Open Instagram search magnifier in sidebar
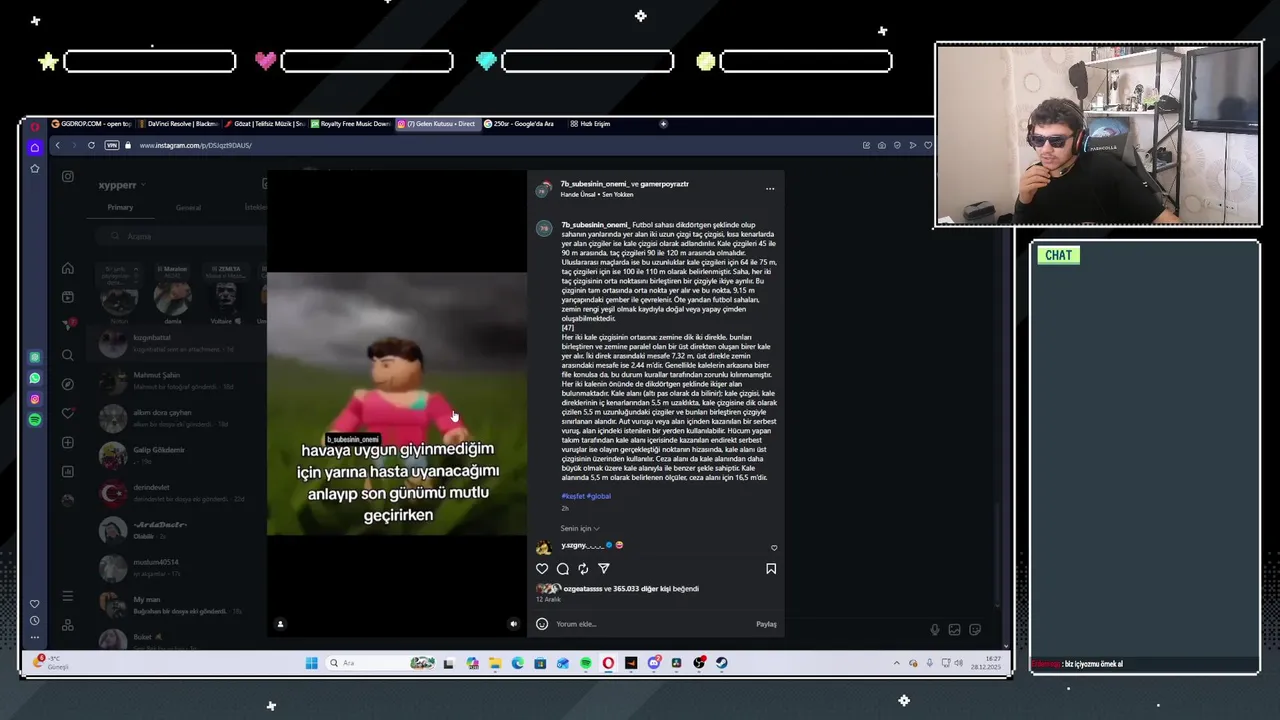Viewport: 1280px width, 720px height. (67, 355)
